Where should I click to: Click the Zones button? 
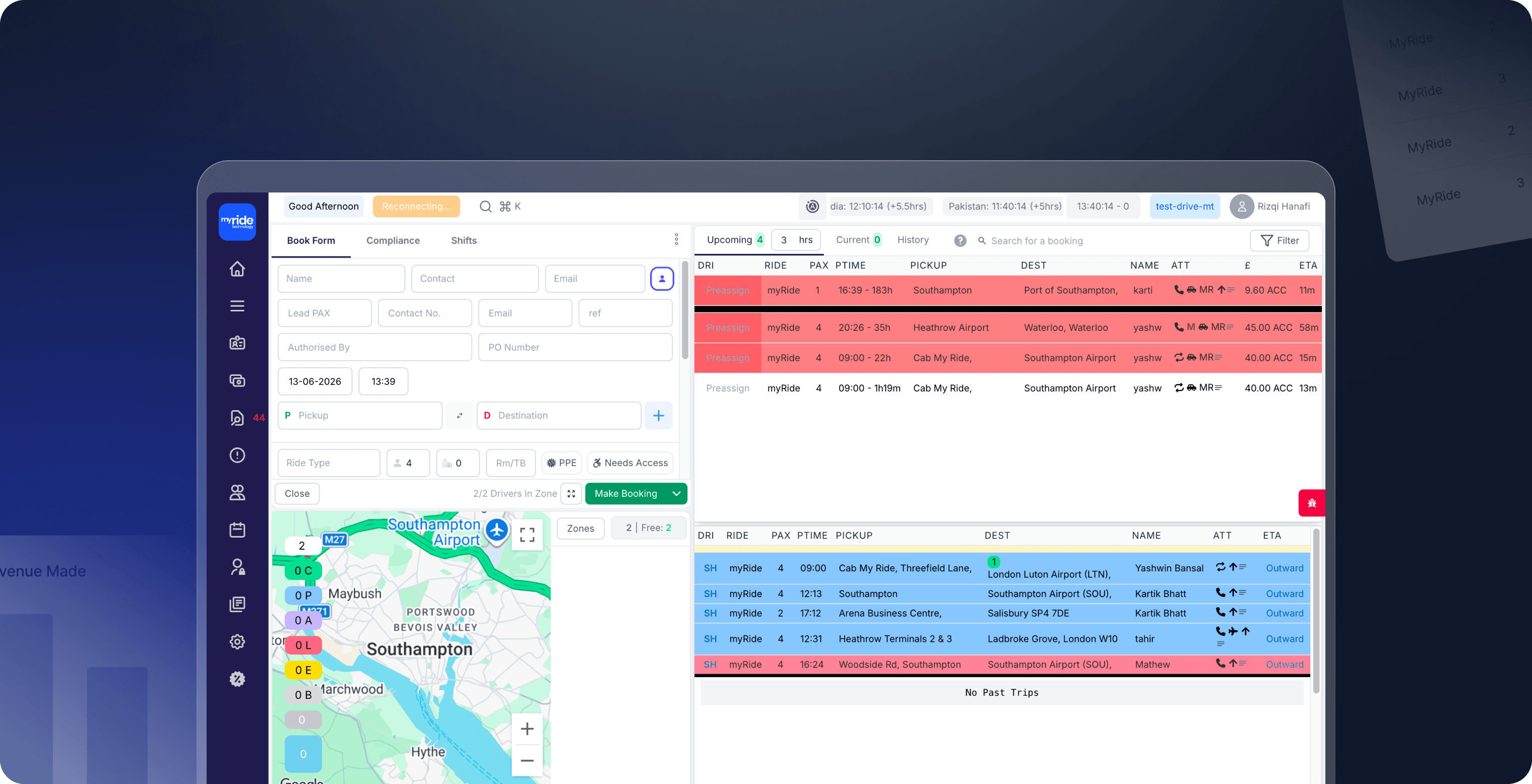coord(581,529)
